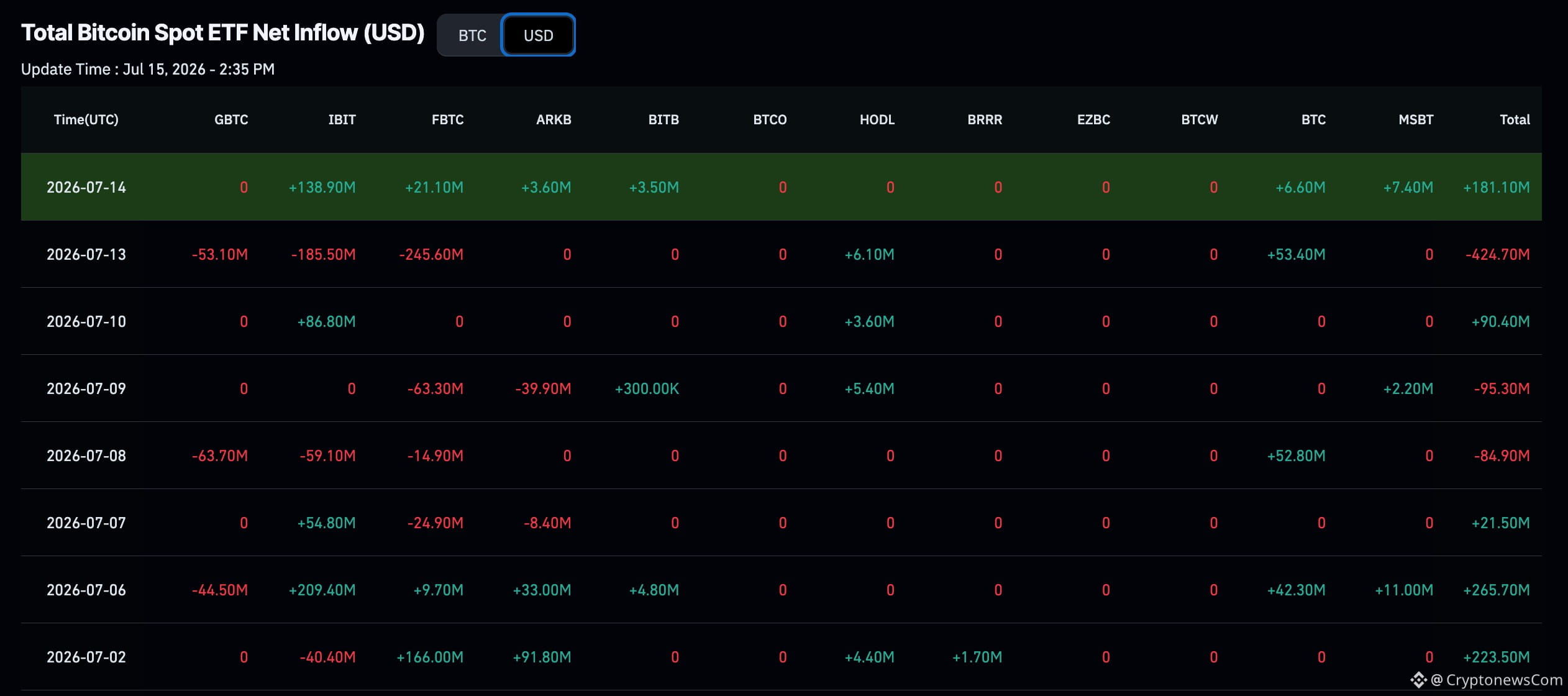Click the ARKB column header
The width and height of the screenshot is (1568, 696).
554,119
